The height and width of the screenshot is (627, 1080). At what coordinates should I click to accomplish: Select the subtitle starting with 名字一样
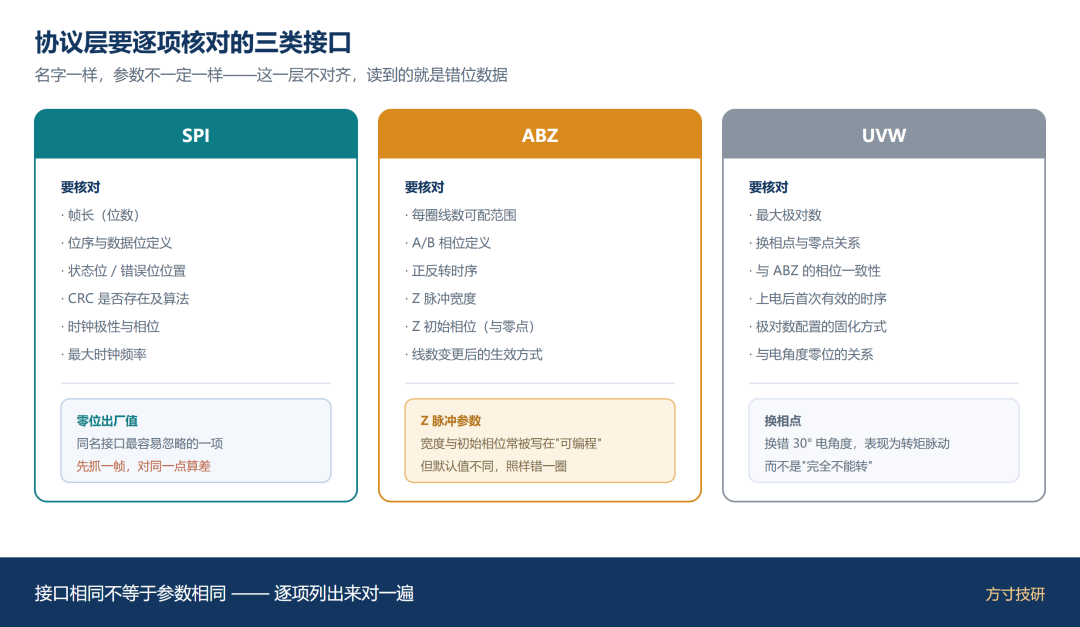click(x=271, y=75)
